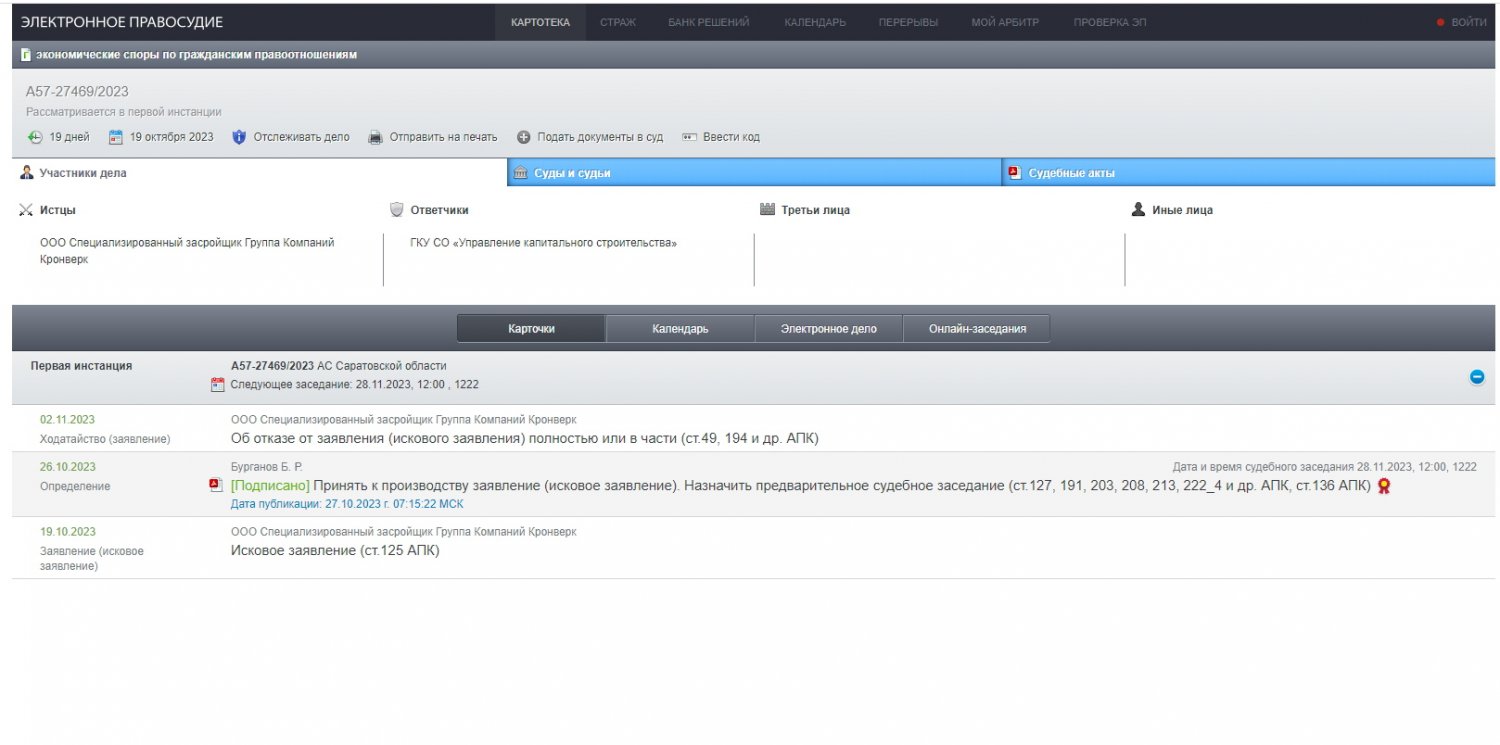Image resolution: width=1500 pixels, height=745 pixels.
Task: Click the court building icon on Суды и судьи
Action: (520, 173)
